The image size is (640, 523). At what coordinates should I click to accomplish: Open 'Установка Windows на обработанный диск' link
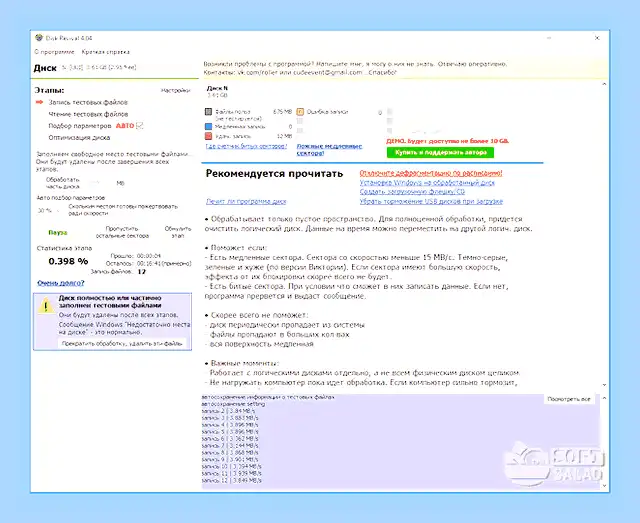pos(427,182)
